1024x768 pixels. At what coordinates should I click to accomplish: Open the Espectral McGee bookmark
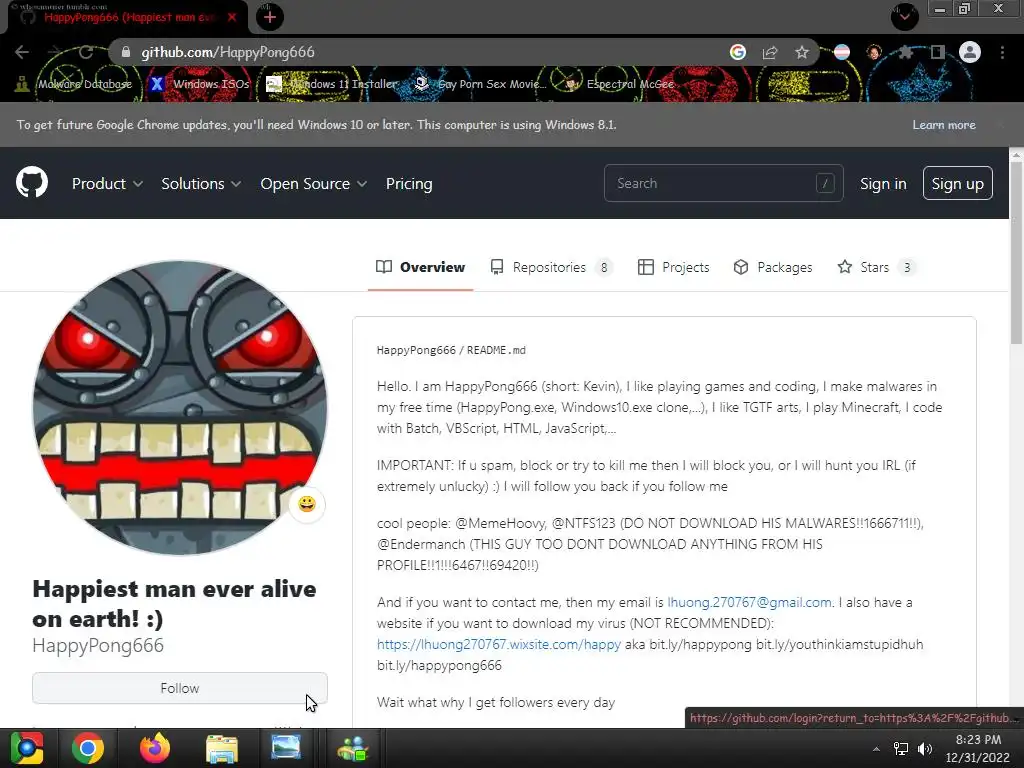[x=619, y=84]
